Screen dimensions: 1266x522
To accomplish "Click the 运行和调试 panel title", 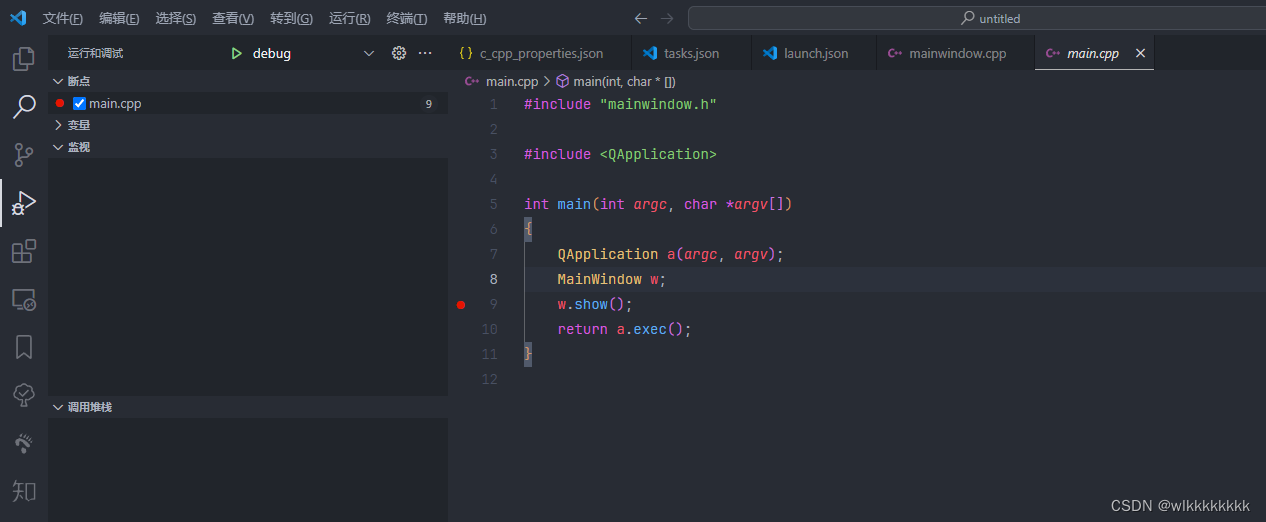I will [x=95, y=53].
